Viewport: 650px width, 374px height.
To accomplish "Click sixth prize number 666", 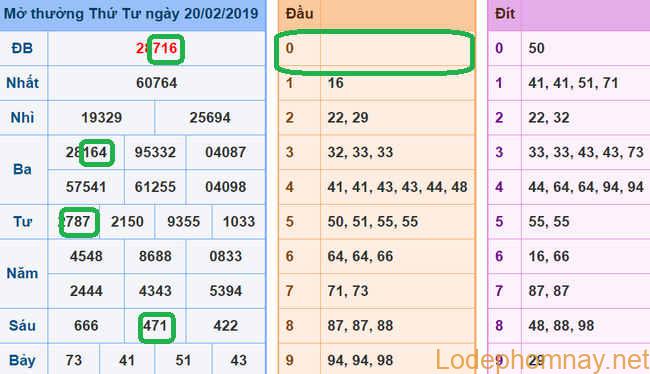I will (86, 326).
